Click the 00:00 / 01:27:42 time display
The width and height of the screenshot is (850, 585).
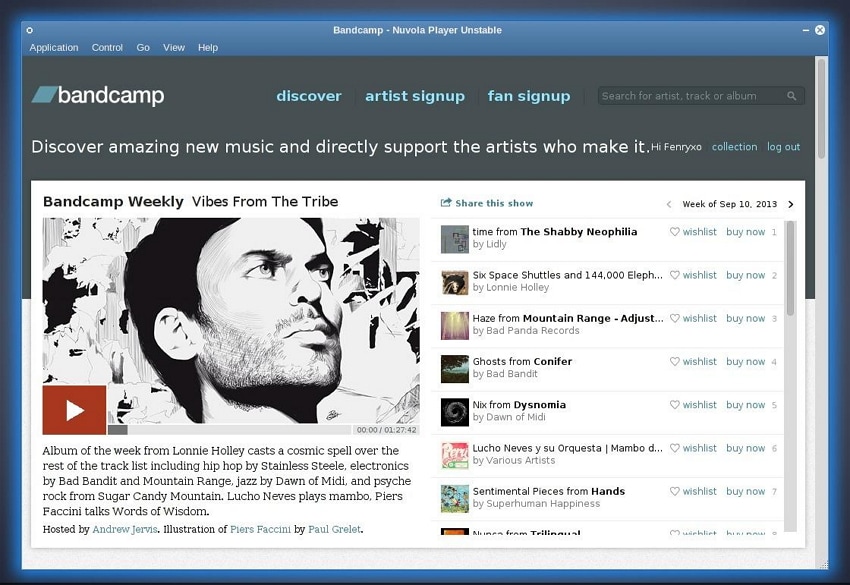386,429
